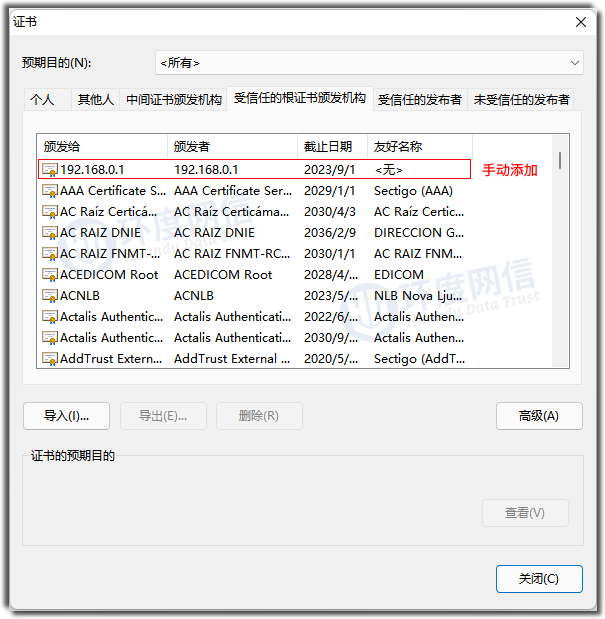Click friendly name NLB Nova Lju...
This screenshot has width=605, height=619.
[x=418, y=296]
